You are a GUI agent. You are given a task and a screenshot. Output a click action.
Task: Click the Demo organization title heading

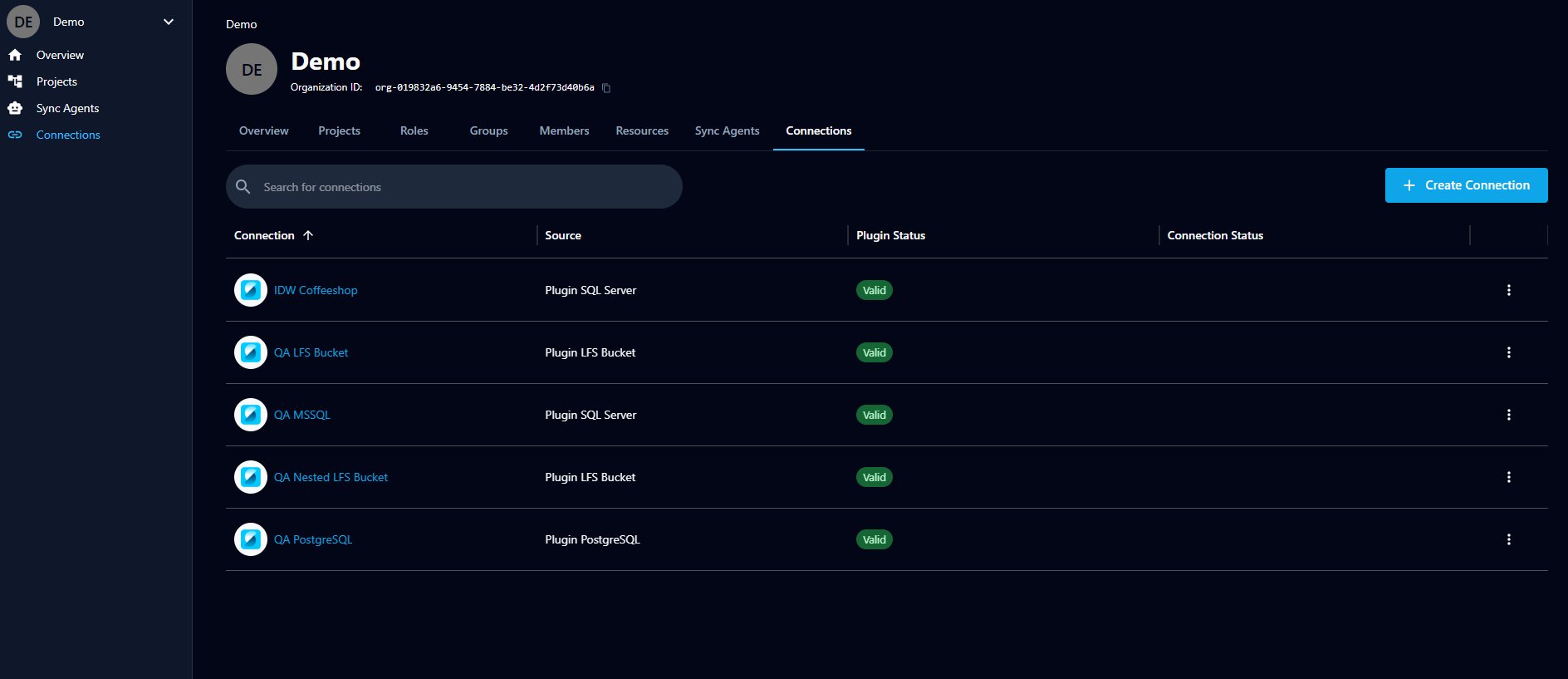click(326, 62)
